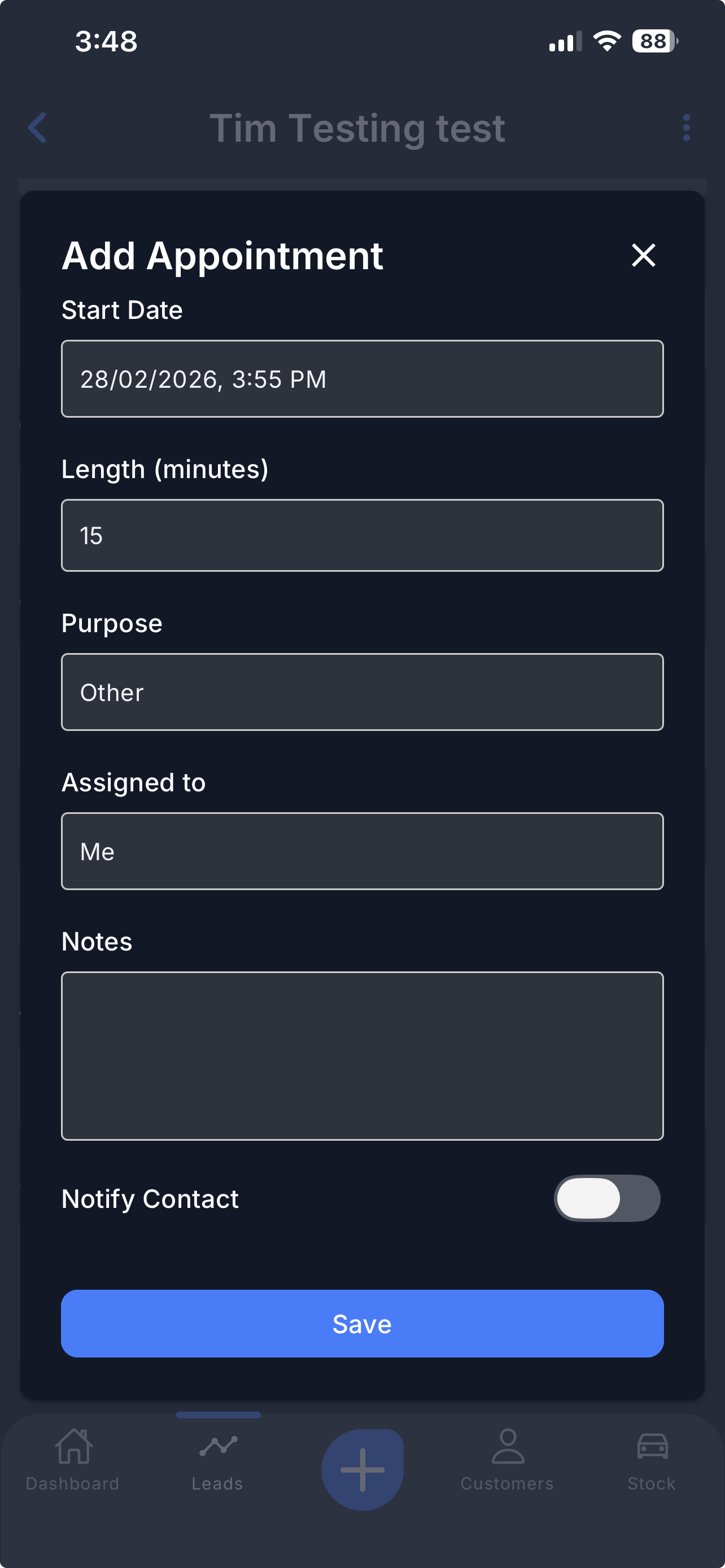The height and width of the screenshot is (1568, 725).
Task: Tap the Leads chart icon
Action: pos(218,1446)
